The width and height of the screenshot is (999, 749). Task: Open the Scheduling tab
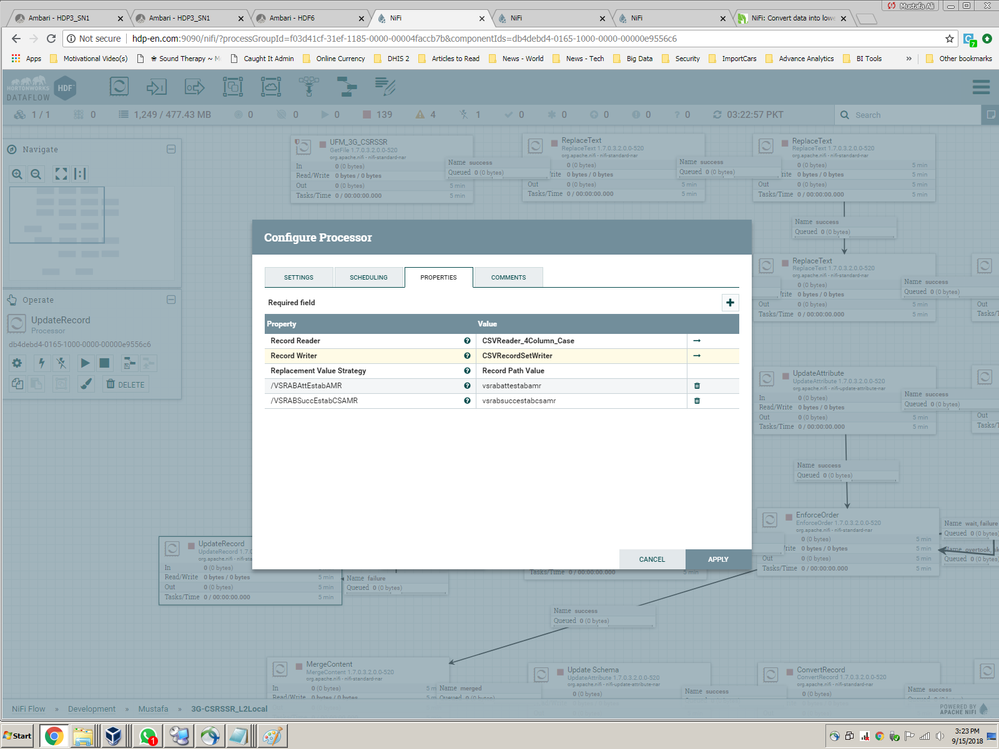coord(368,278)
